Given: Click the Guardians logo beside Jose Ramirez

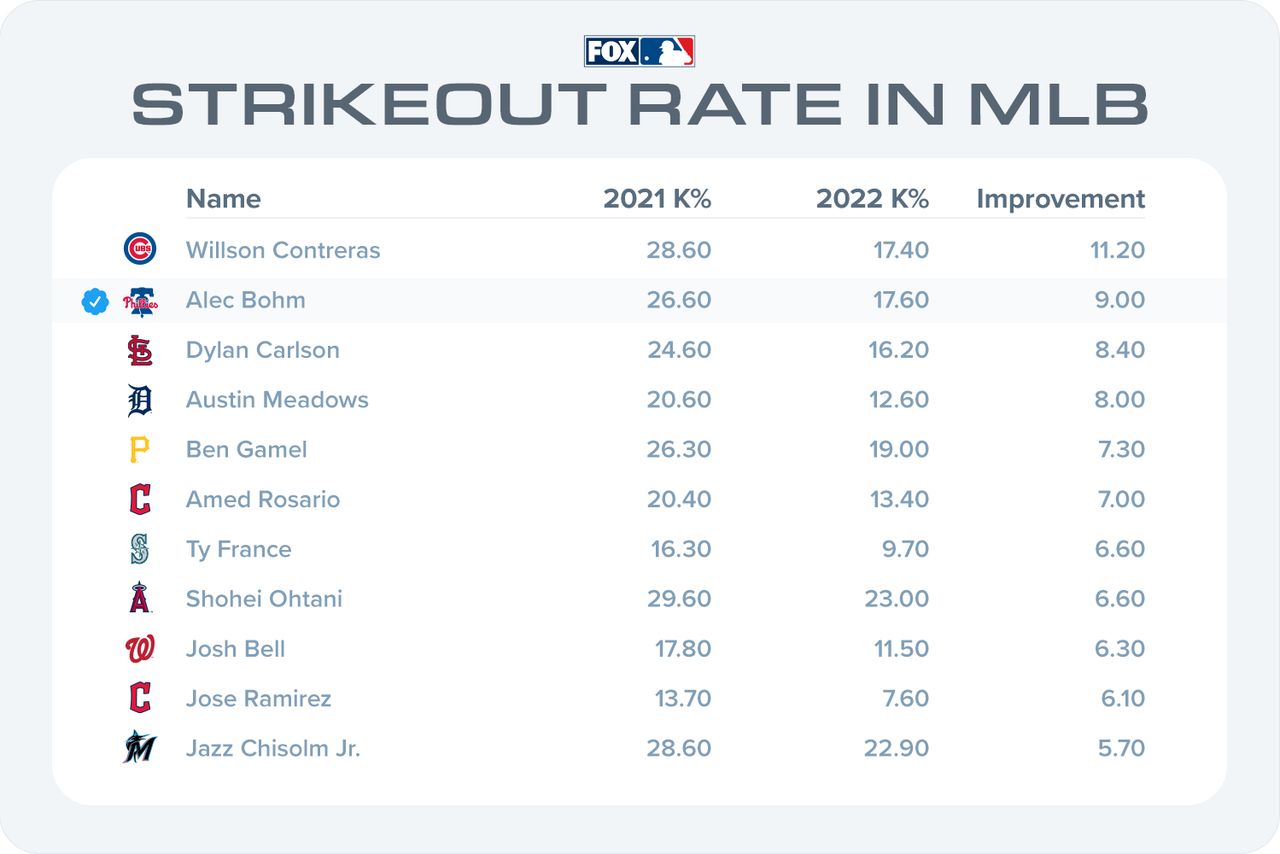Looking at the screenshot, I should [139, 698].
